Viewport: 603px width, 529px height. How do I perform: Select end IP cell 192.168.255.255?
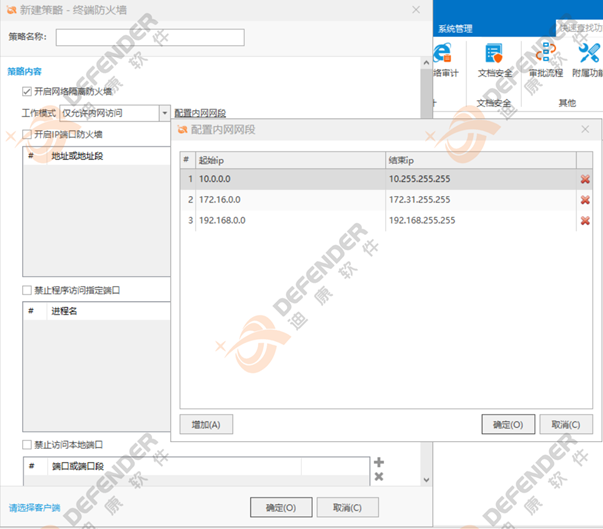(481, 221)
